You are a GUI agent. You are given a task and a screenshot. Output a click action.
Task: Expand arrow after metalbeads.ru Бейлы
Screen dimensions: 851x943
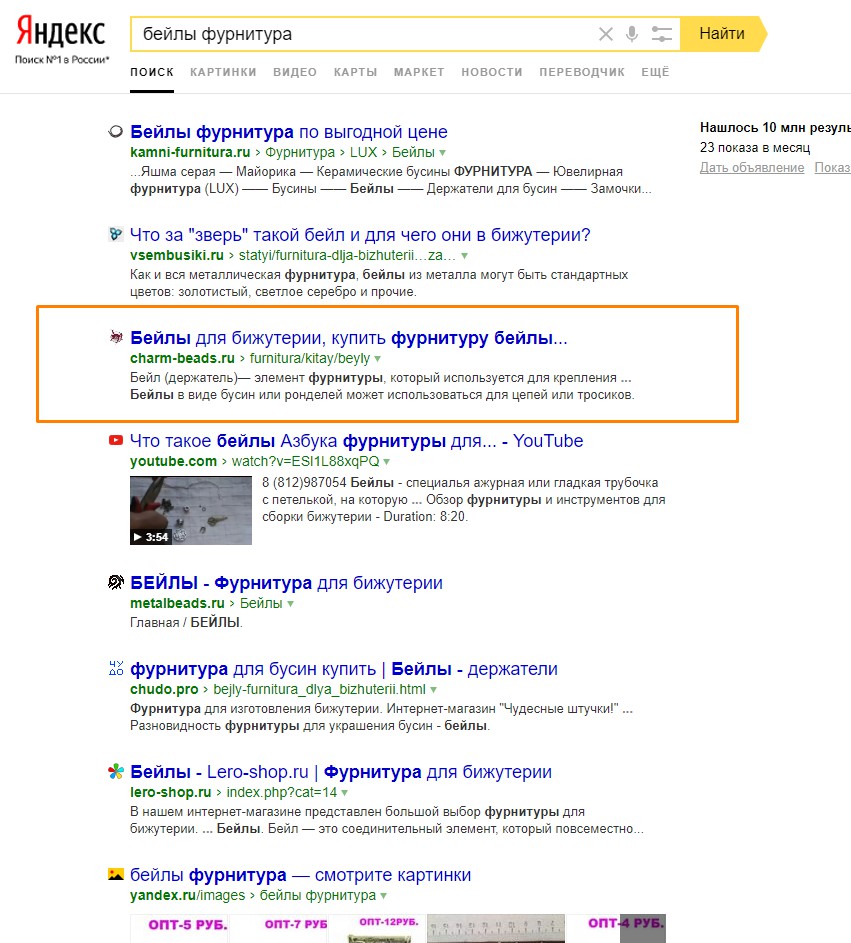[x=290, y=604]
